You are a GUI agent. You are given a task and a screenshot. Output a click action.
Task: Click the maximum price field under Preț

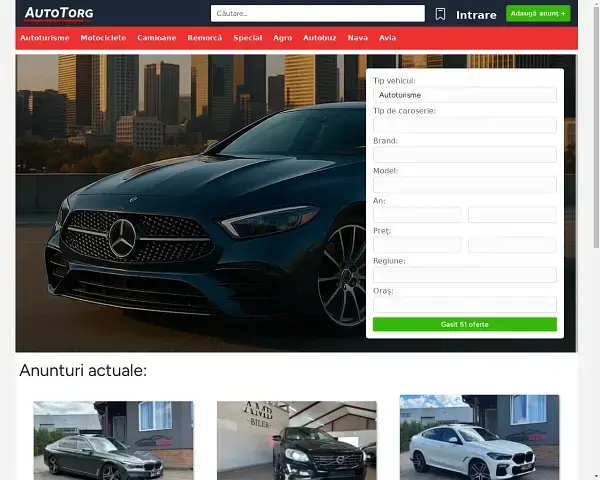(512, 245)
